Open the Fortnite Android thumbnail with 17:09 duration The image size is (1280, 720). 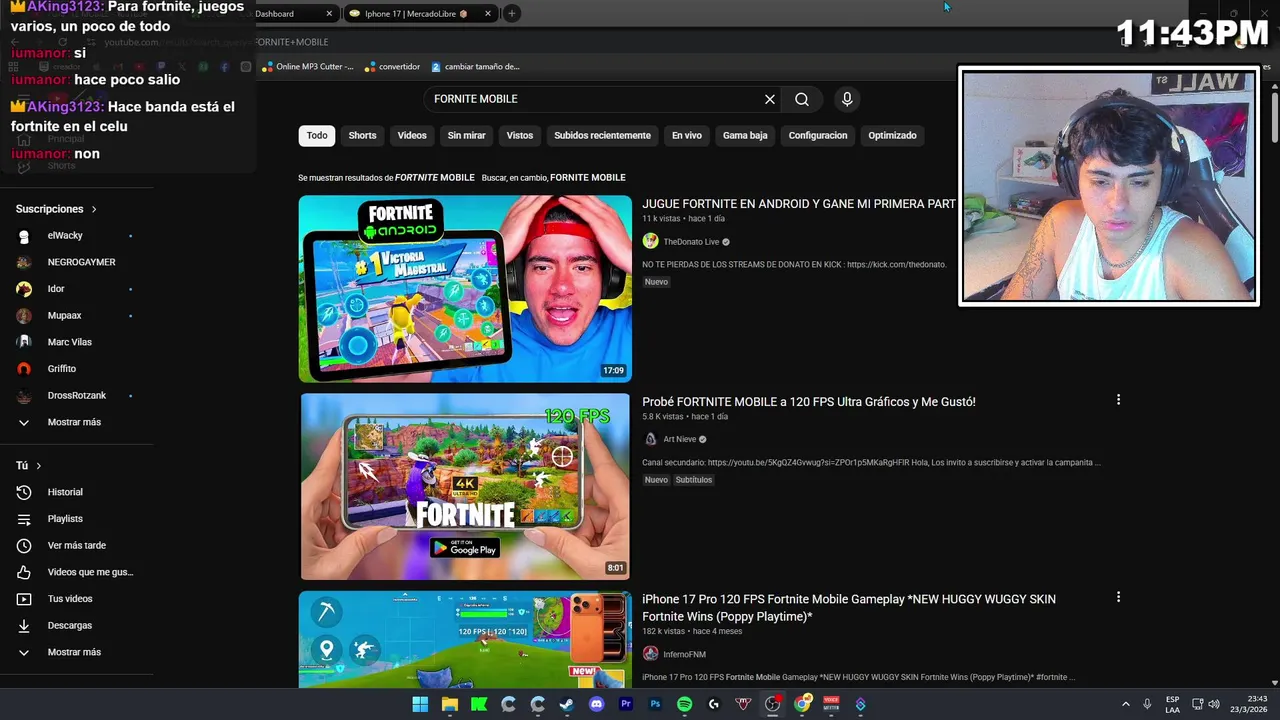465,289
